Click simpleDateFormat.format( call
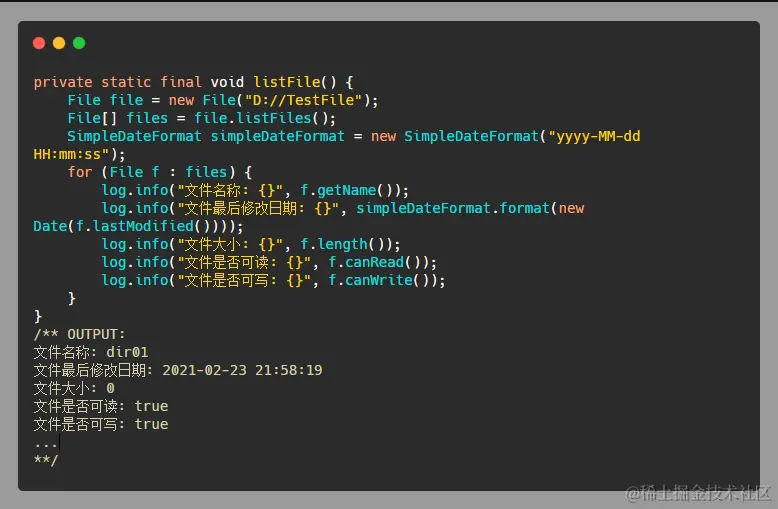The width and height of the screenshot is (778, 509). click(457, 208)
